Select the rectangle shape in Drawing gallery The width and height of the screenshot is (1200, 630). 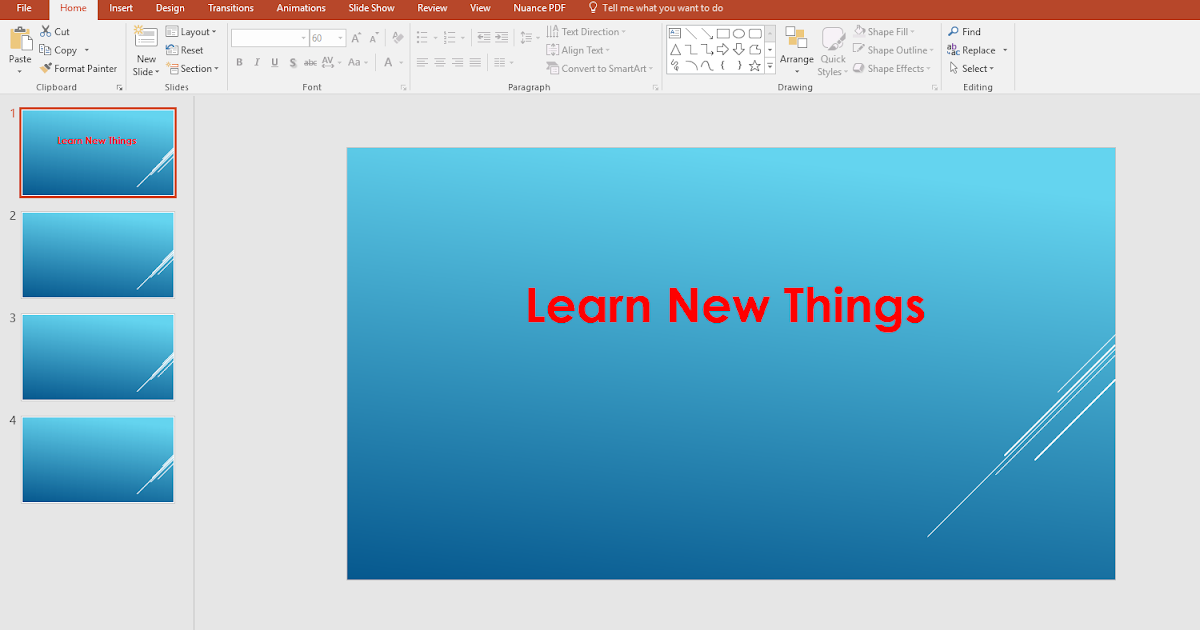(x=724, y=32)
